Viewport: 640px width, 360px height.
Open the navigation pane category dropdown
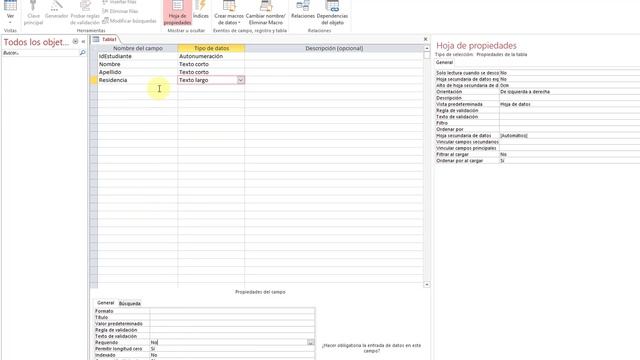tap(75, 42)
